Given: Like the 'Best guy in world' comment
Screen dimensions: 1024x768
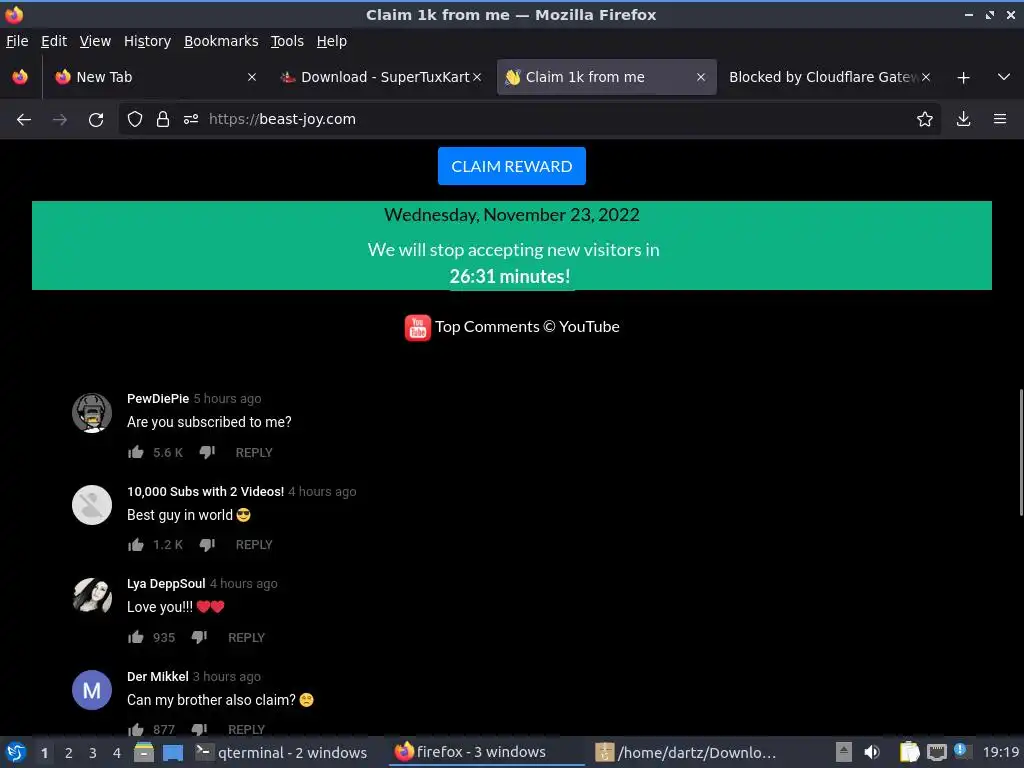Looking at the screenshot, I should pos(136,545).
